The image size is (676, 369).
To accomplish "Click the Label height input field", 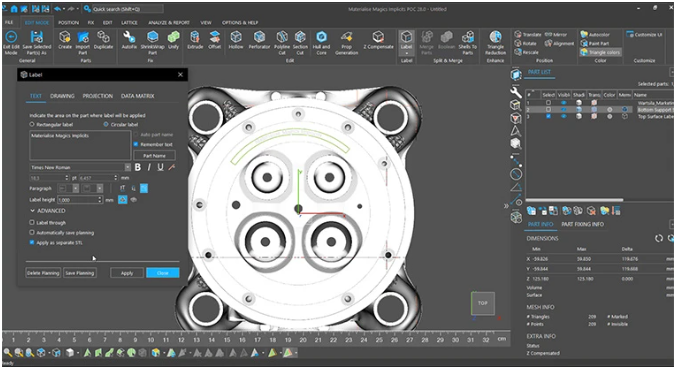I will 80,200.
